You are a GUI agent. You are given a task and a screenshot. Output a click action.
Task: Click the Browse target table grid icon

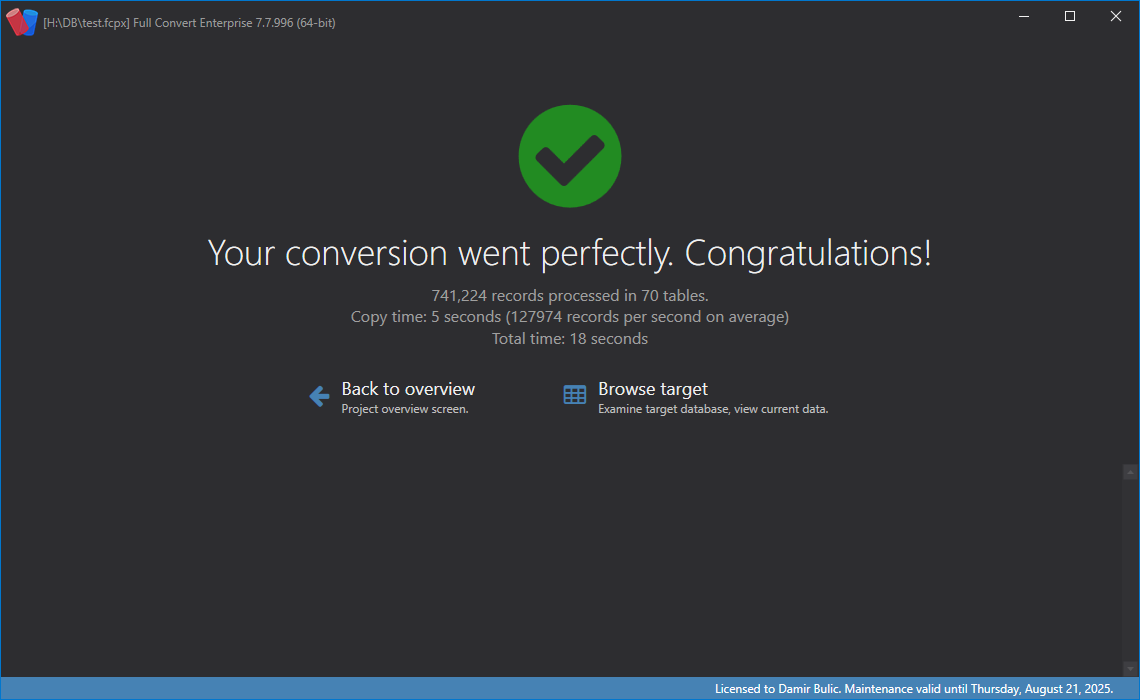coord(575,395)
